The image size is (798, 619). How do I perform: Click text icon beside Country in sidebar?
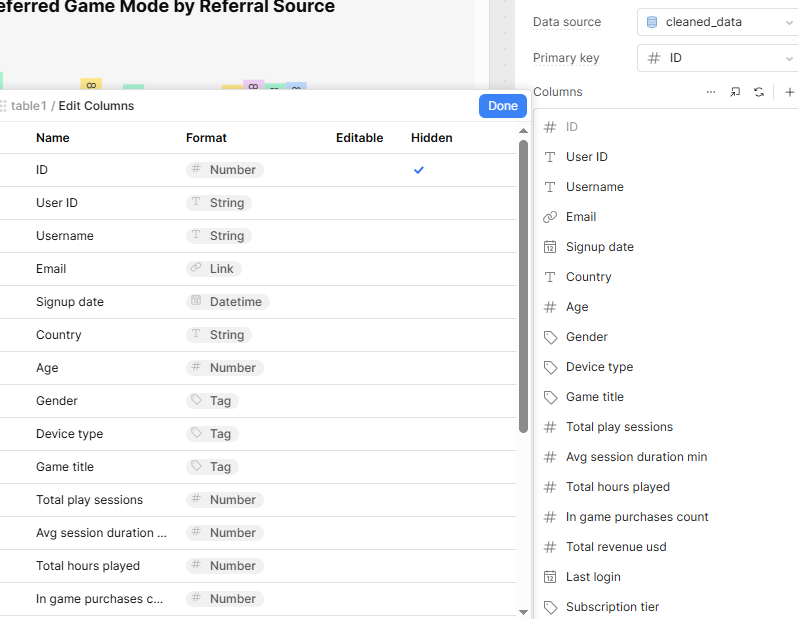coord(550,277)
